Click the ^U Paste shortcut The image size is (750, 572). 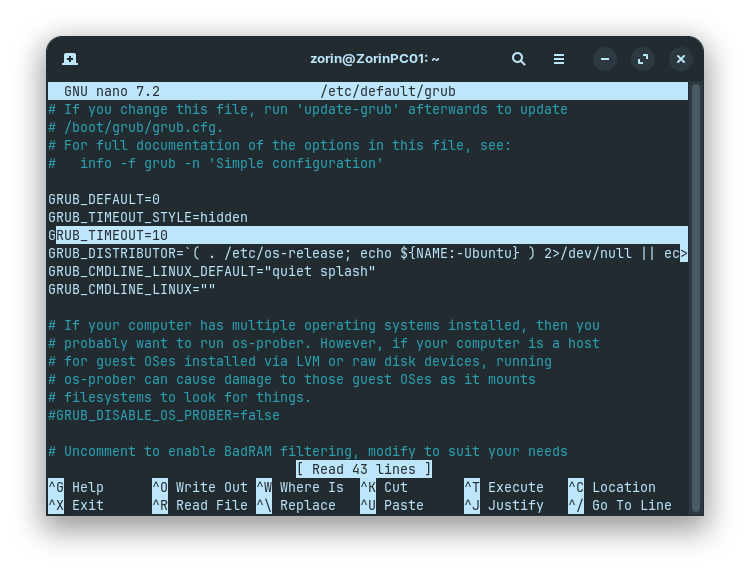392,506
